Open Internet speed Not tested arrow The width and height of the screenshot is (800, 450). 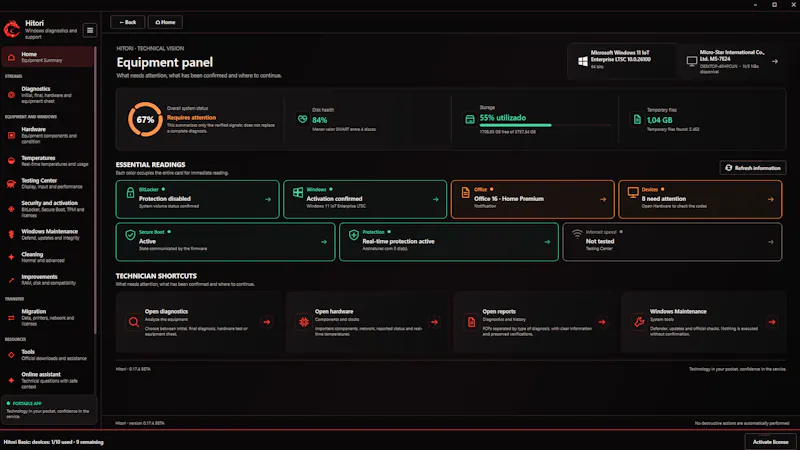click(770, 242)
